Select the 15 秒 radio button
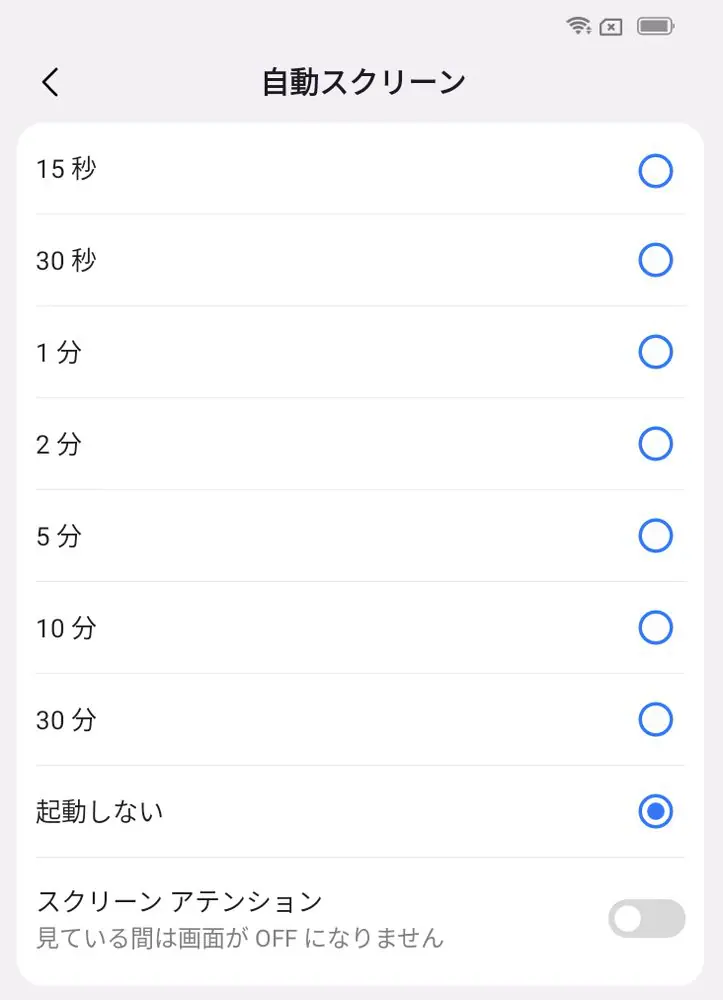This screenshot has height=1000, width=723. click(655, 171)
